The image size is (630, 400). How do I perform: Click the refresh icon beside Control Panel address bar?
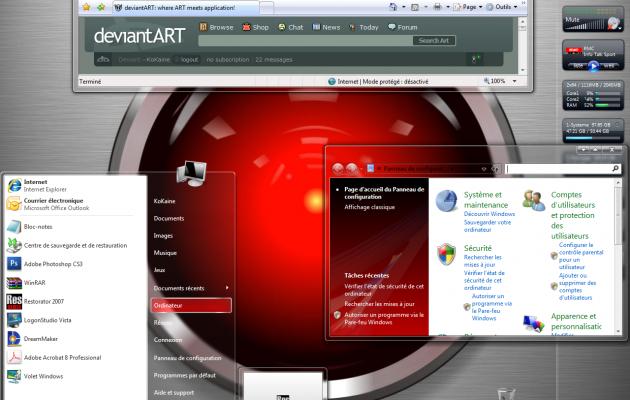click(x=495, y=169)
